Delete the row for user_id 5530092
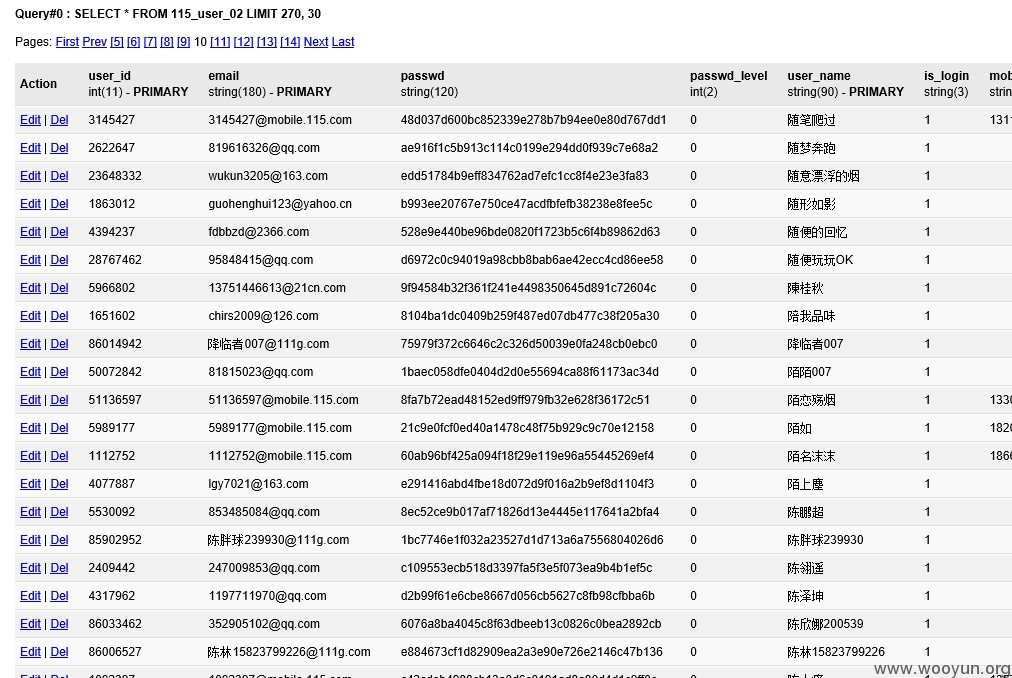 click(59, 512)
